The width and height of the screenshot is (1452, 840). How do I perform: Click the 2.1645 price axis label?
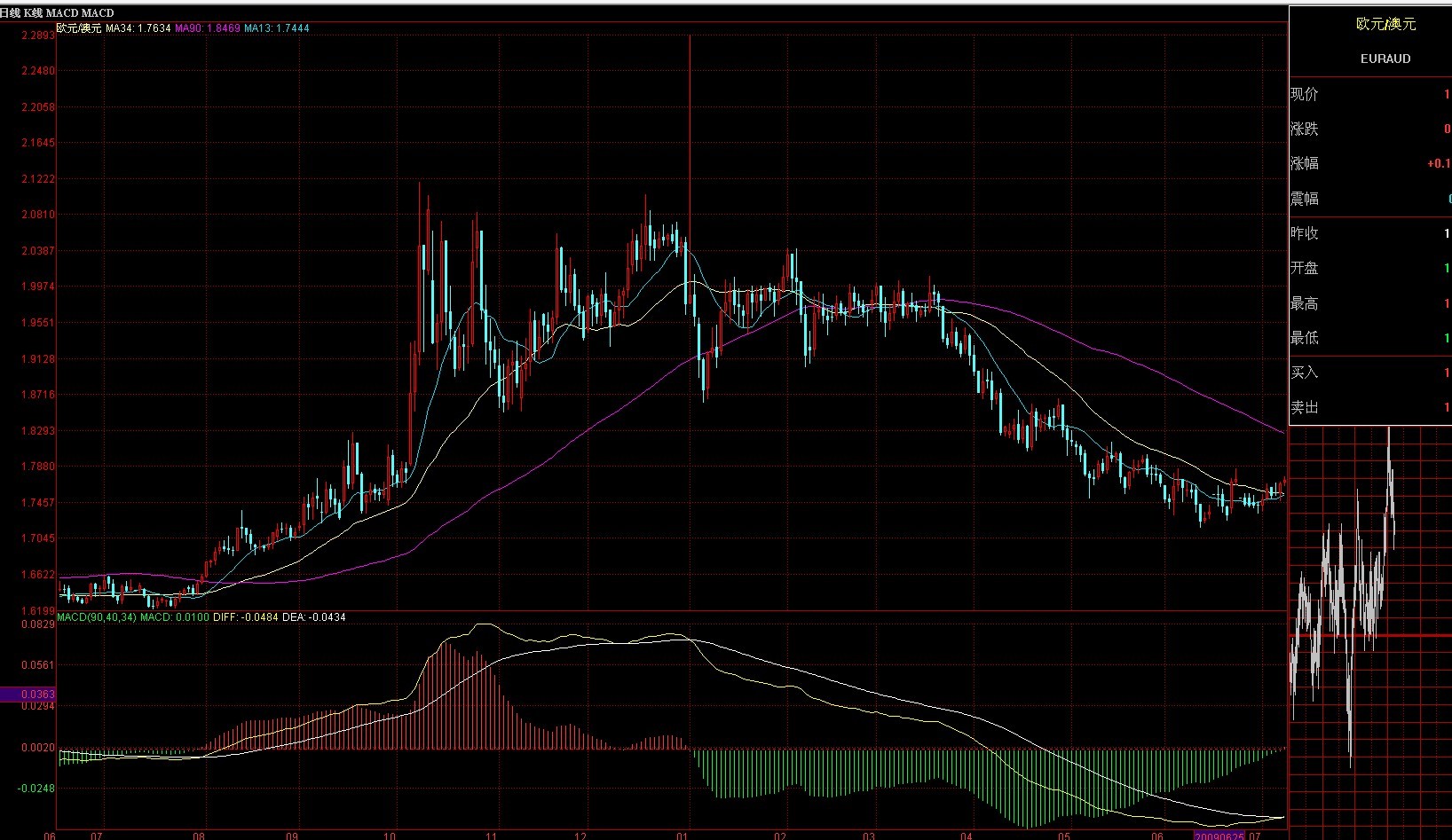coord(38,143)
